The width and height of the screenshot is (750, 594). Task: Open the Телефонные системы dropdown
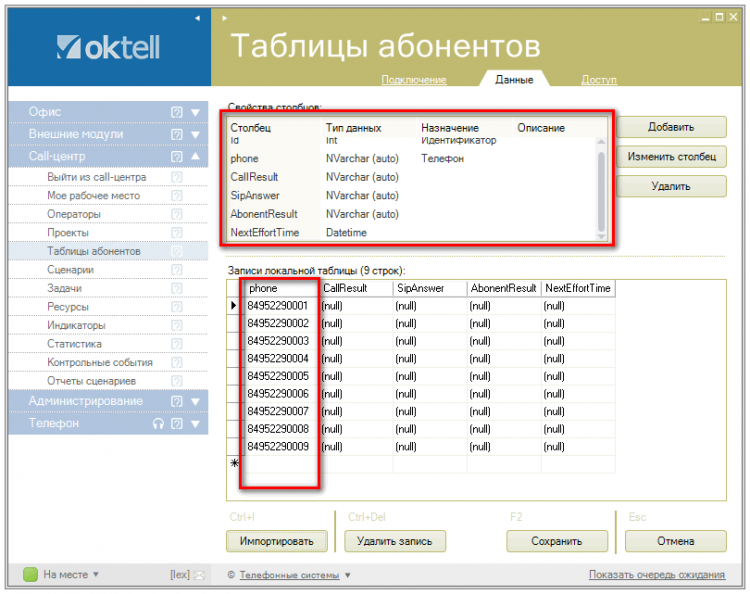pyautogui.click(x=348, y=575)
